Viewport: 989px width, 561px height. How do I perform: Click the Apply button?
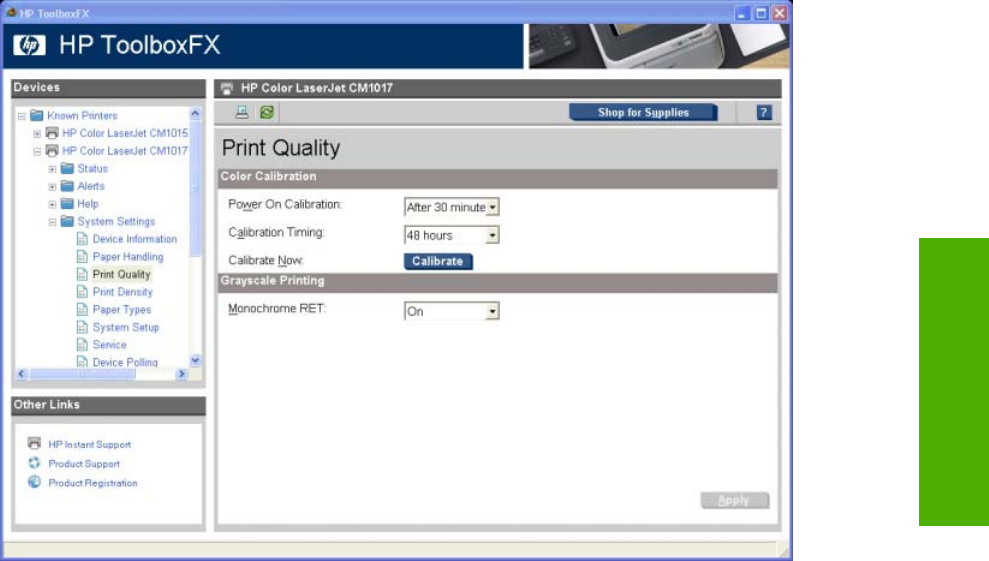734,501
